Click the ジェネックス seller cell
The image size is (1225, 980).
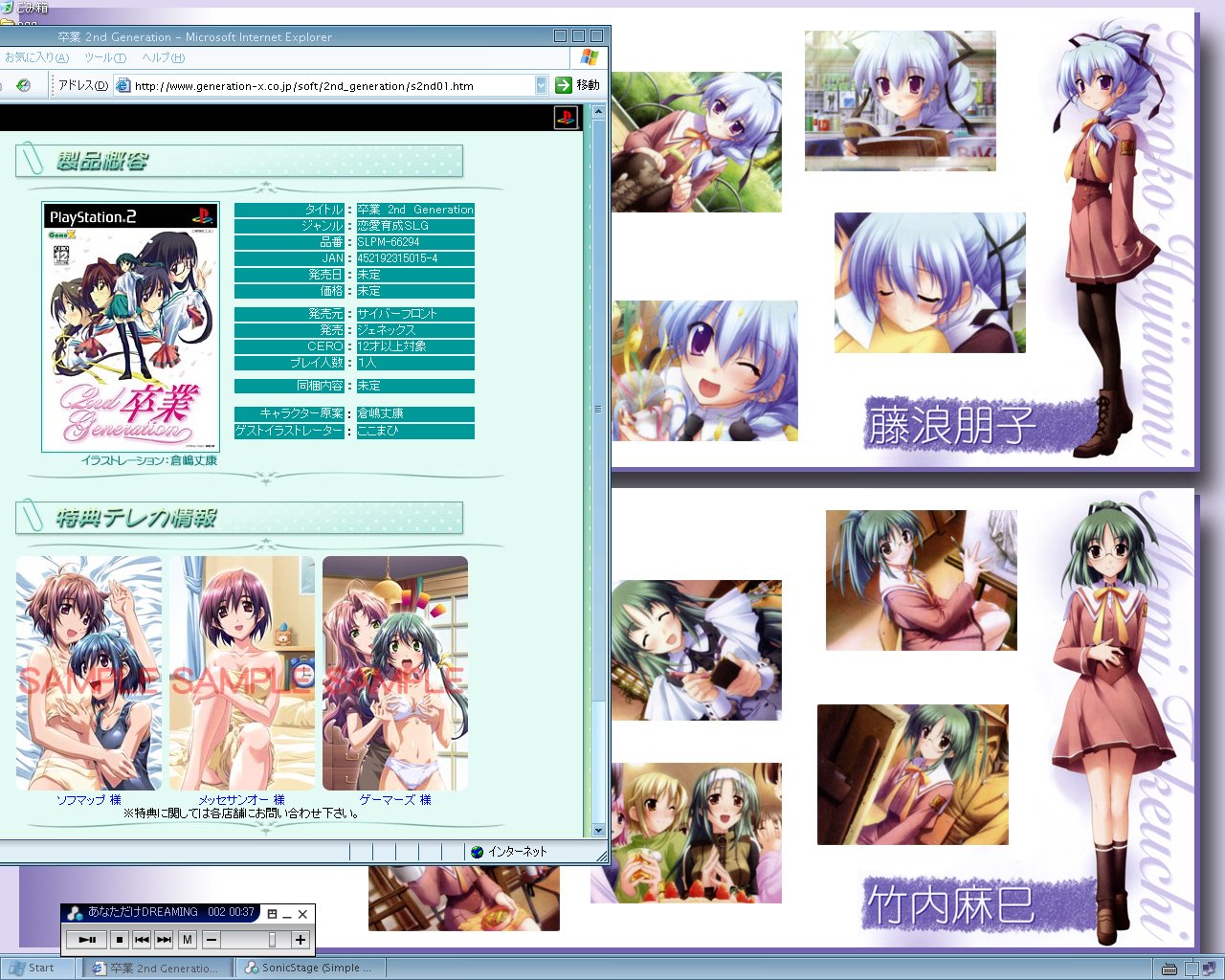(415, 330)
